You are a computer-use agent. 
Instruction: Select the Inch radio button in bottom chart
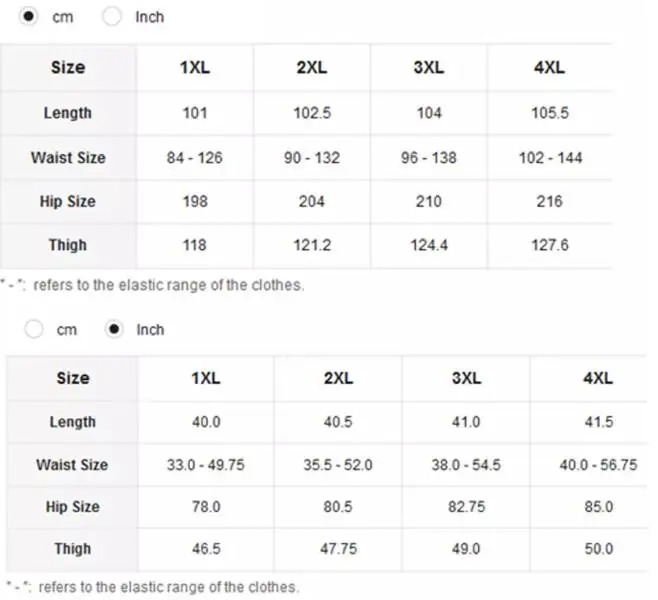pyautogui.click(x=114, y=329)
